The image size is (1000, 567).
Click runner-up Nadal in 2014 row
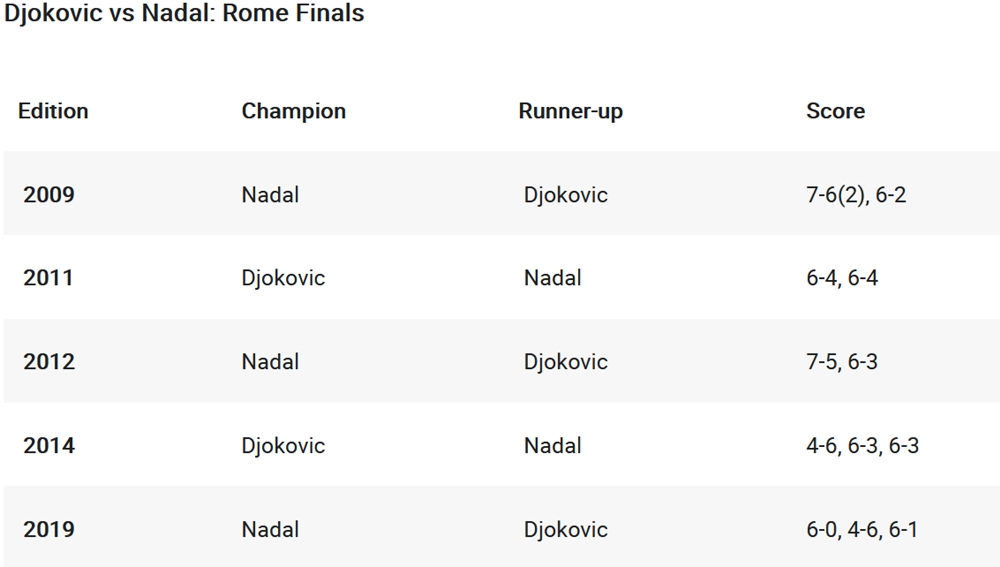tap(552, 445)
